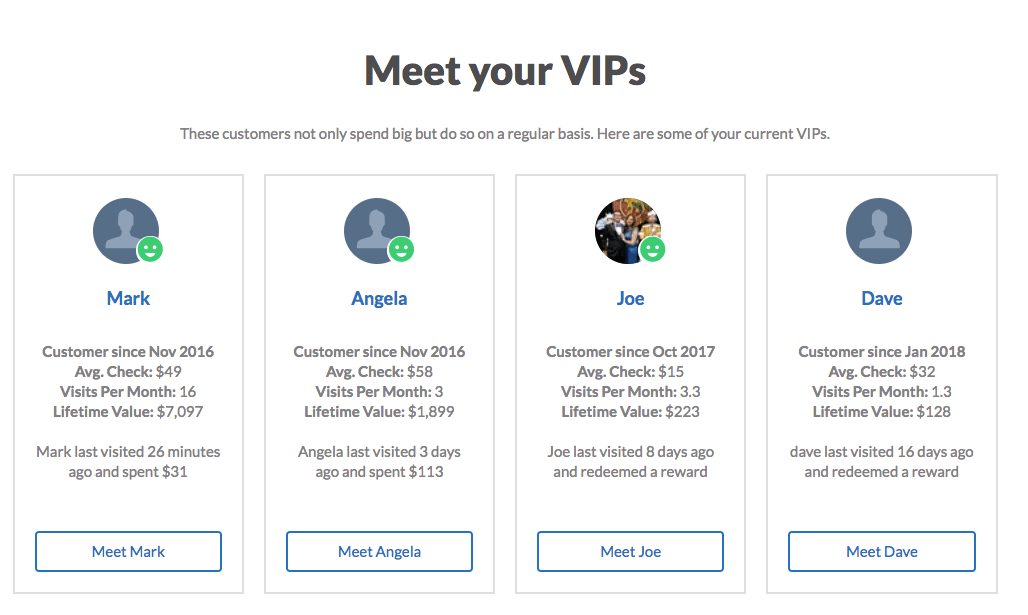This screenshot has height=615, width=1028.
Task: Click Mark's Lifetime Value stat text
Action: [128, 411]
